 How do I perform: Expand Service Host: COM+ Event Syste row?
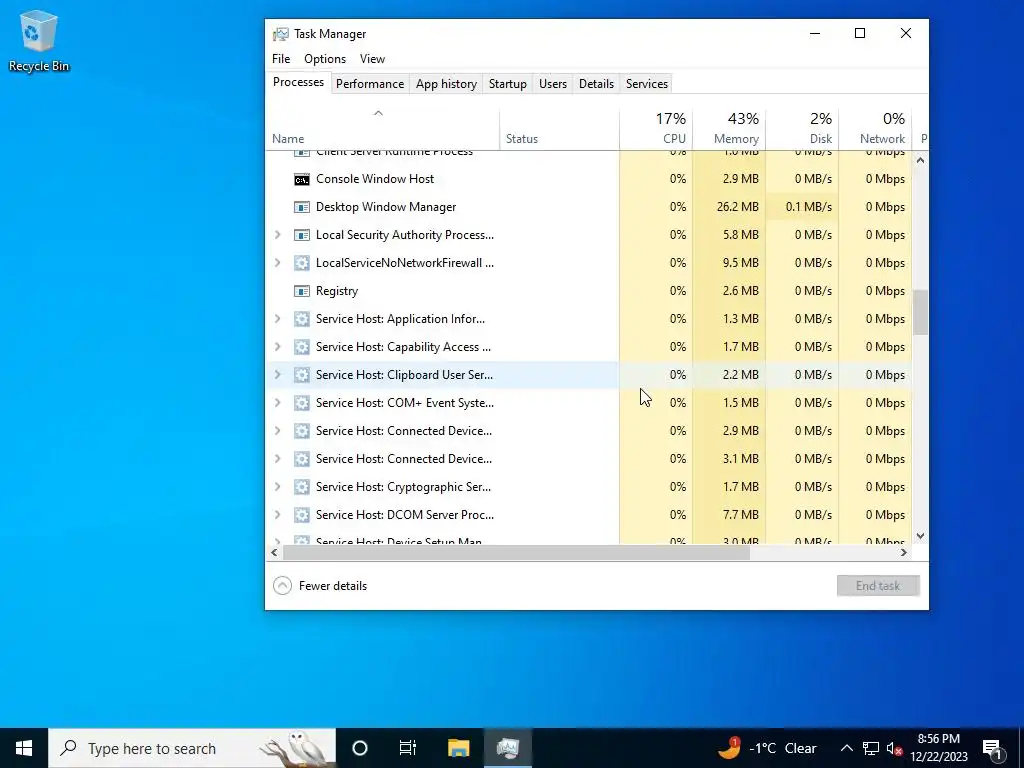click(278, 404)
